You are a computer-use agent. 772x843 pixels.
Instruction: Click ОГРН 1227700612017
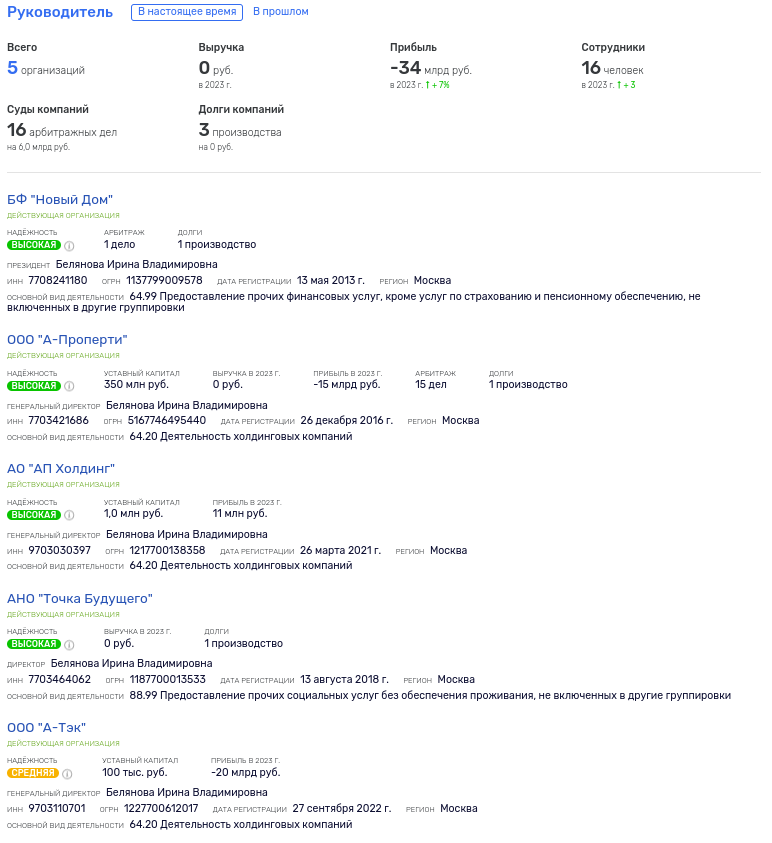coord(161,809)
